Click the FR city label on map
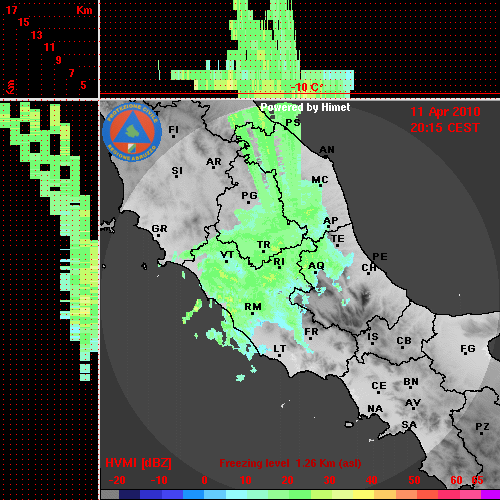 click(311, 332)
